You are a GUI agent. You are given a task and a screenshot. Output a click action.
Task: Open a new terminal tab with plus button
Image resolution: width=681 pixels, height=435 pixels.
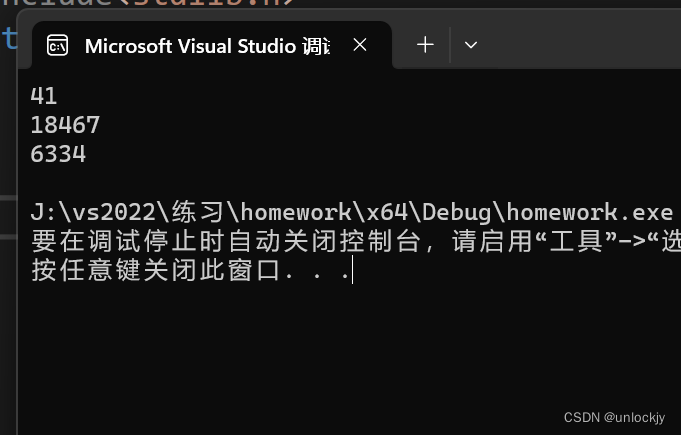(x=425, y=45)
